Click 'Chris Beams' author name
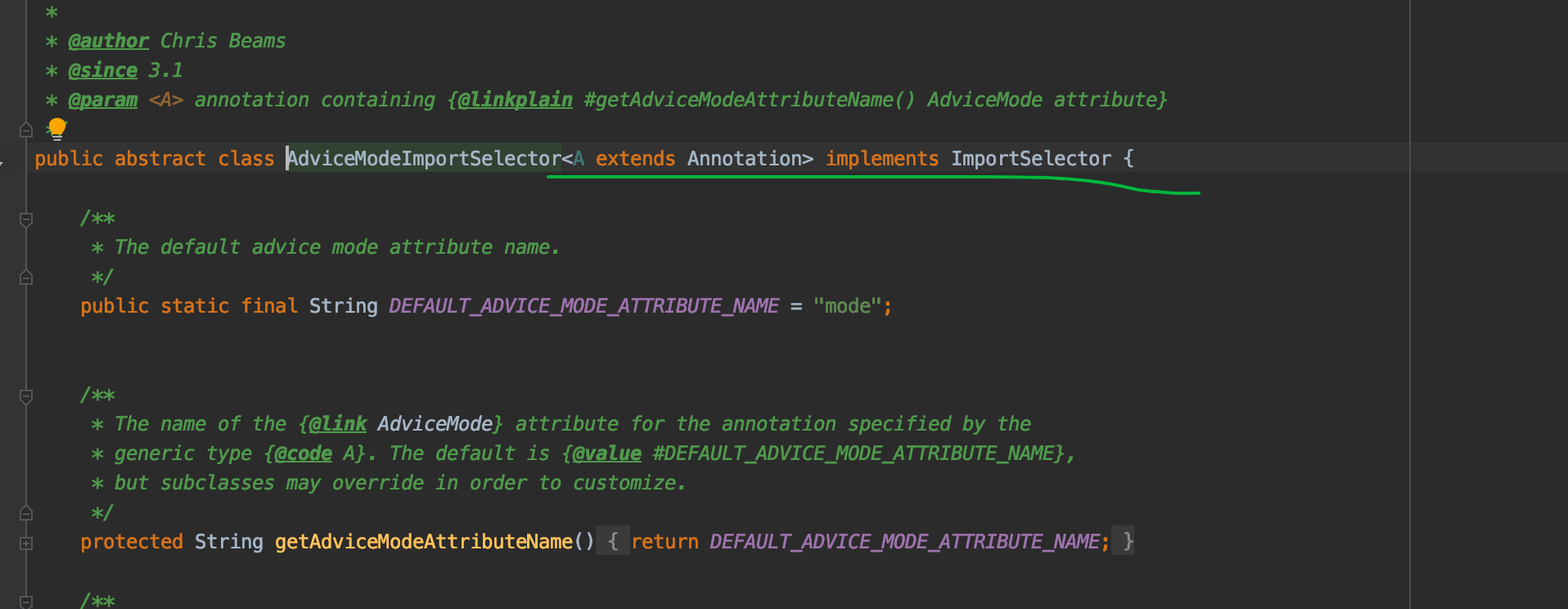 (x=223, y=41)
